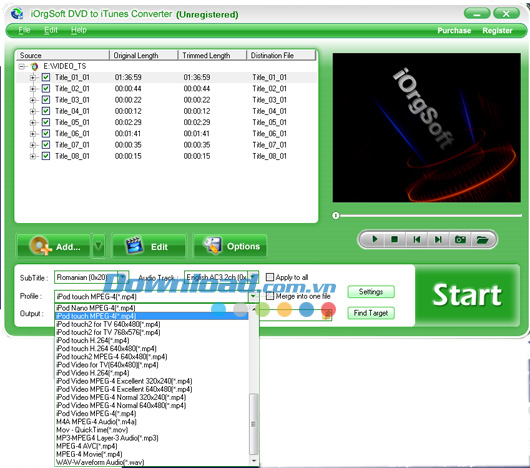Click the Trimmed Length column header
This screenshot has height=468, width=530.
(x=212, y=55)
